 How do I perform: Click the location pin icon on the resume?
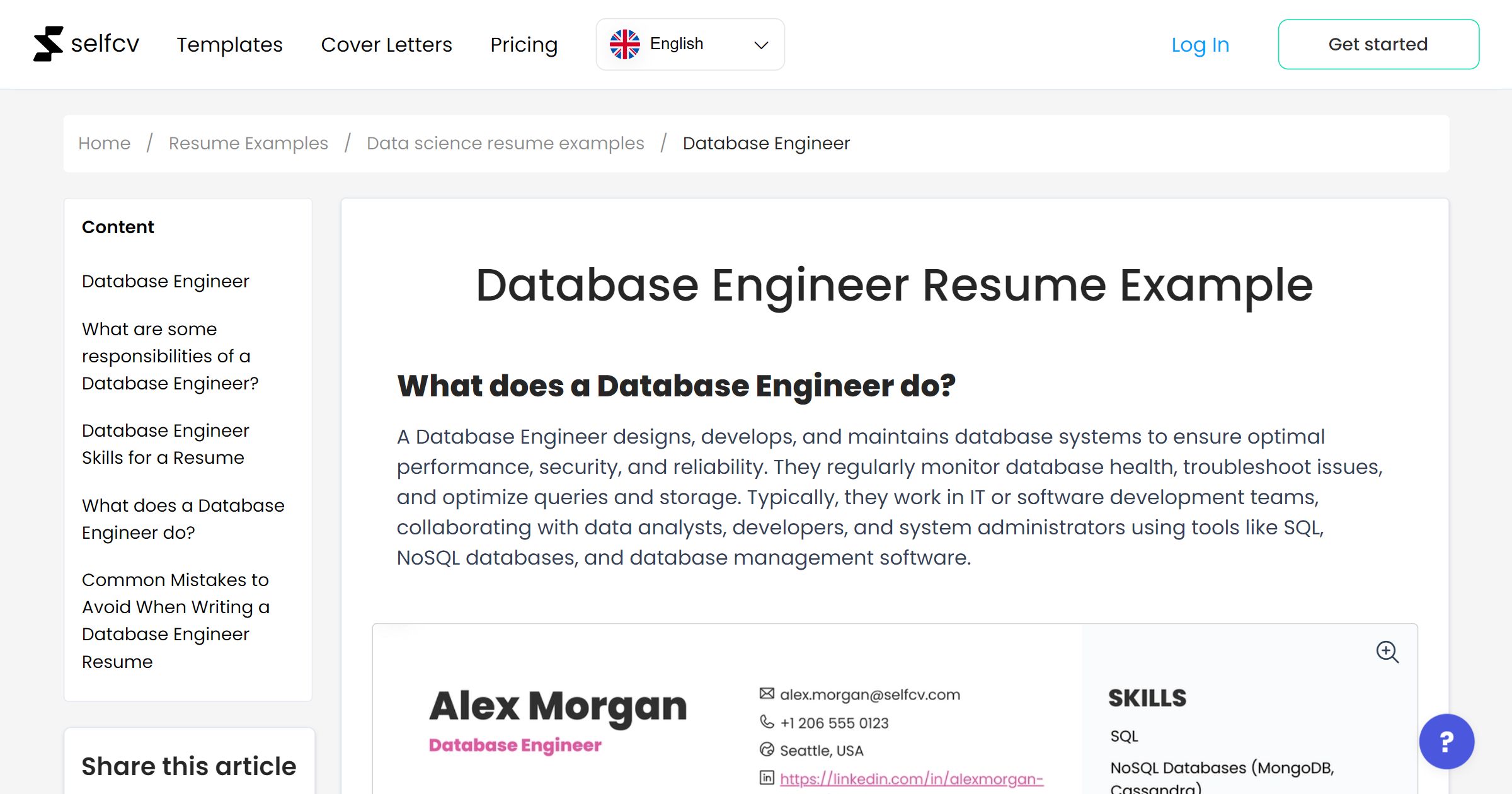pos(766,750)
